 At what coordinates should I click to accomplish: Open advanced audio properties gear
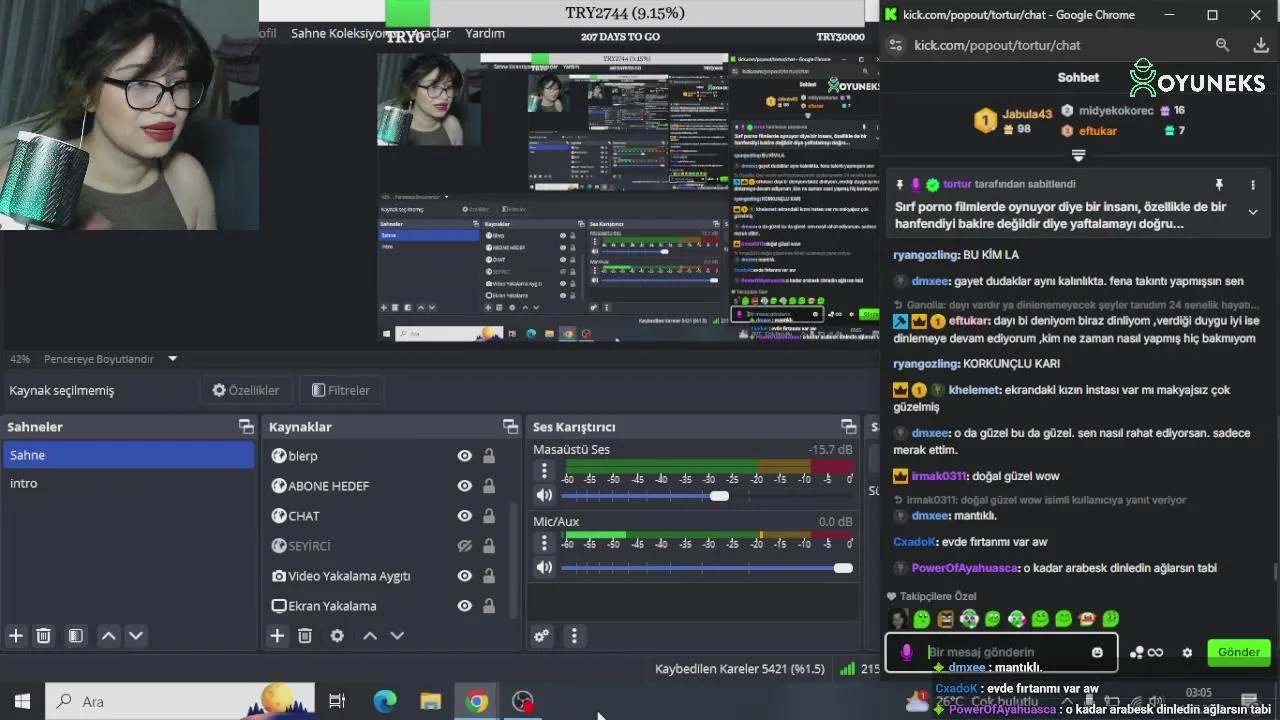click(541, 635)
